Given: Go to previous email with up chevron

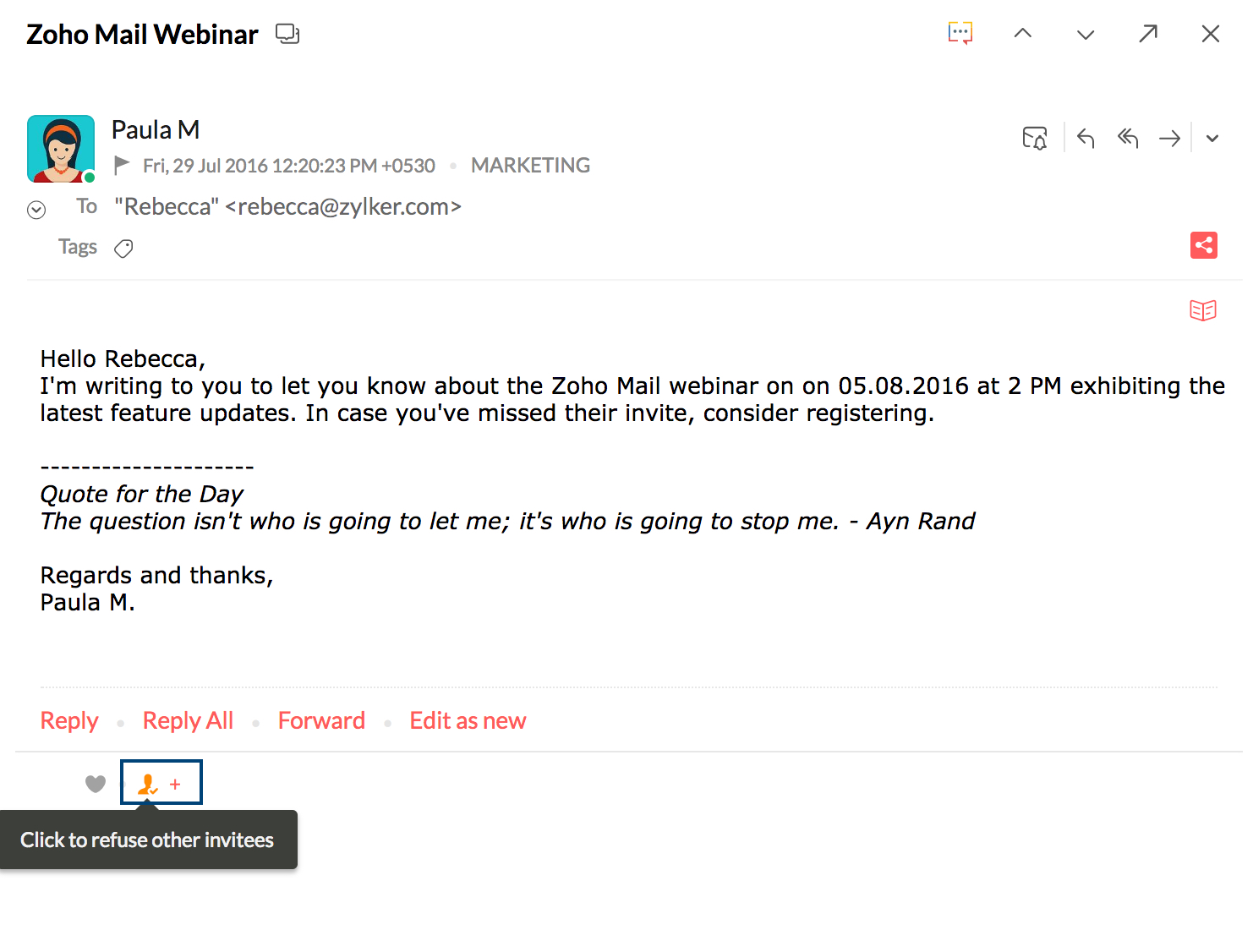Looking at the screenshot, I should point(1023,33).
